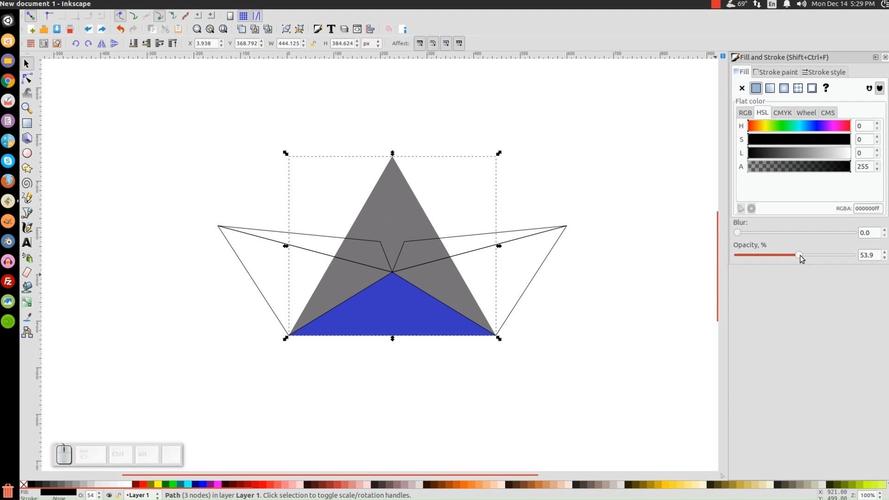This screenshot has height=500, width=889.
Task: Select the Paint Bucket tool
Action: point(27,287)
